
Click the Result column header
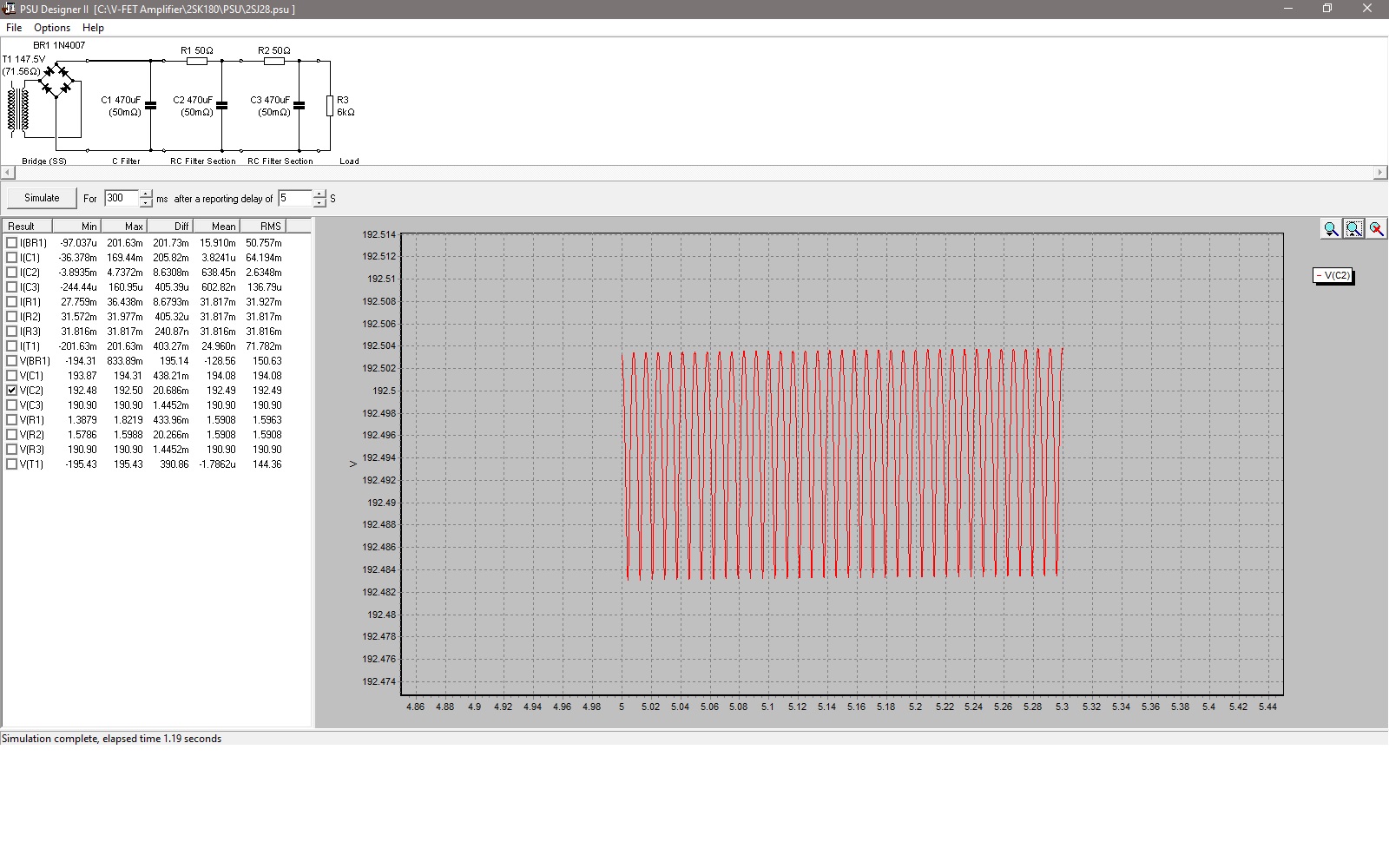(28, 226)
